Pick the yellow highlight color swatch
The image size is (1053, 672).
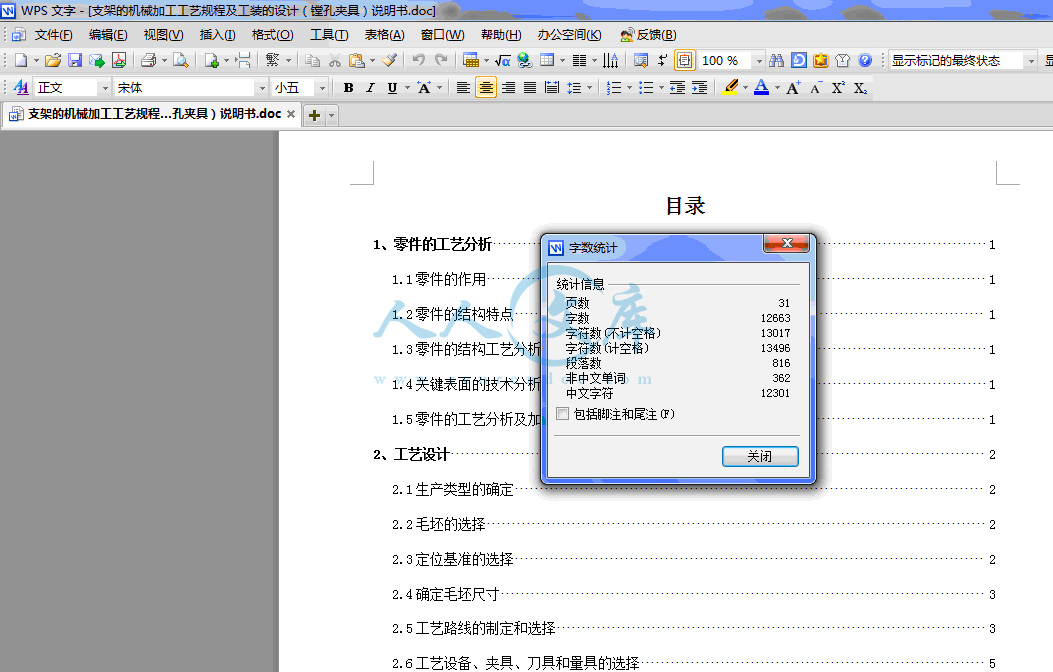click(731, 88)
